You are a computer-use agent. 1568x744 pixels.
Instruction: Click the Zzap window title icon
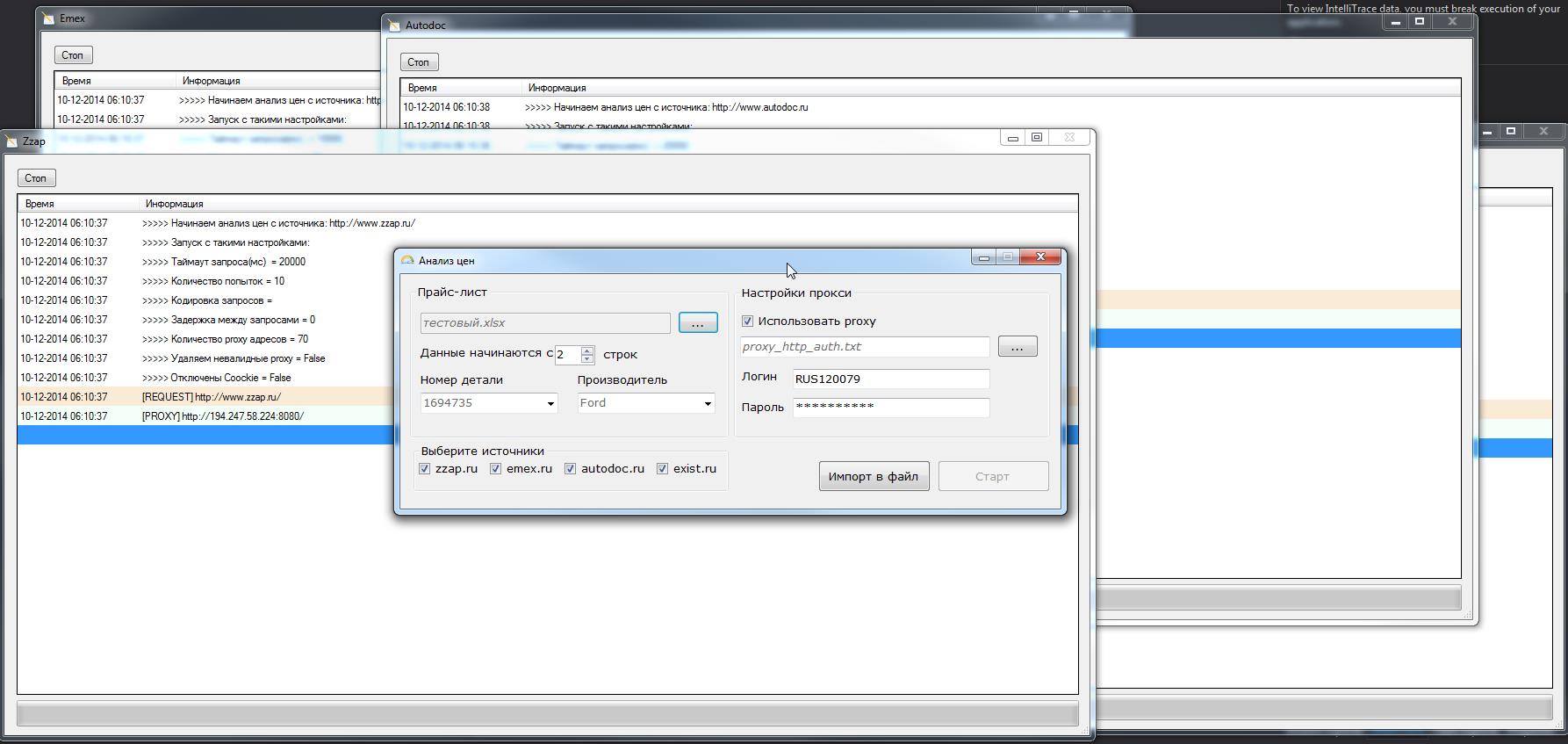tap(11, 141)
